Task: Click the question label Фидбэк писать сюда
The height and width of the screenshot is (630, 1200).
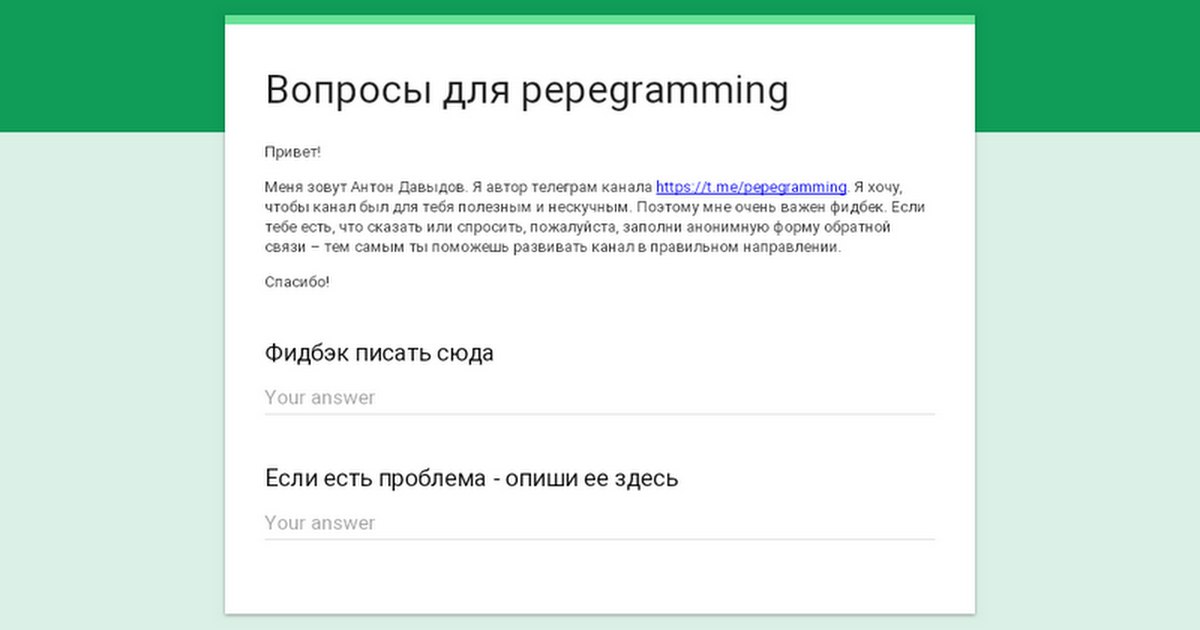Action: pyautogui.click(x=379, y=353)
